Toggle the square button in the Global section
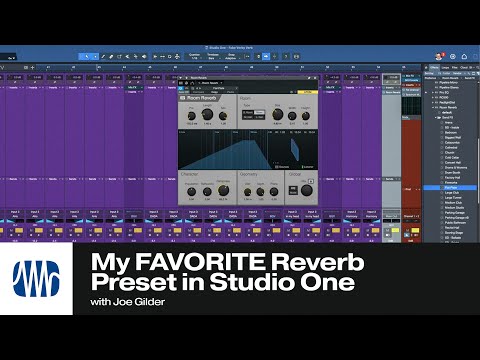The height and width of the screenshot is (360, 480). point(311,181)
